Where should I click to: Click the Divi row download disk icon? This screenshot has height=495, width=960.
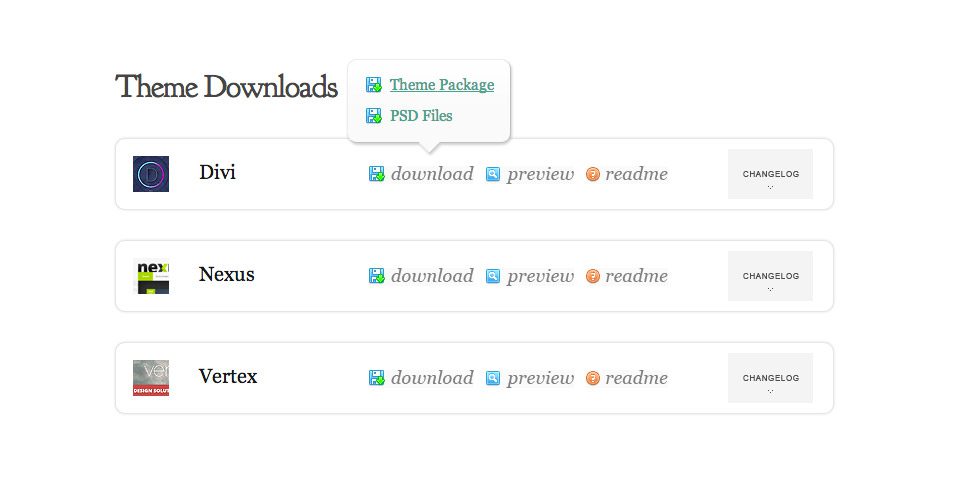377,174
